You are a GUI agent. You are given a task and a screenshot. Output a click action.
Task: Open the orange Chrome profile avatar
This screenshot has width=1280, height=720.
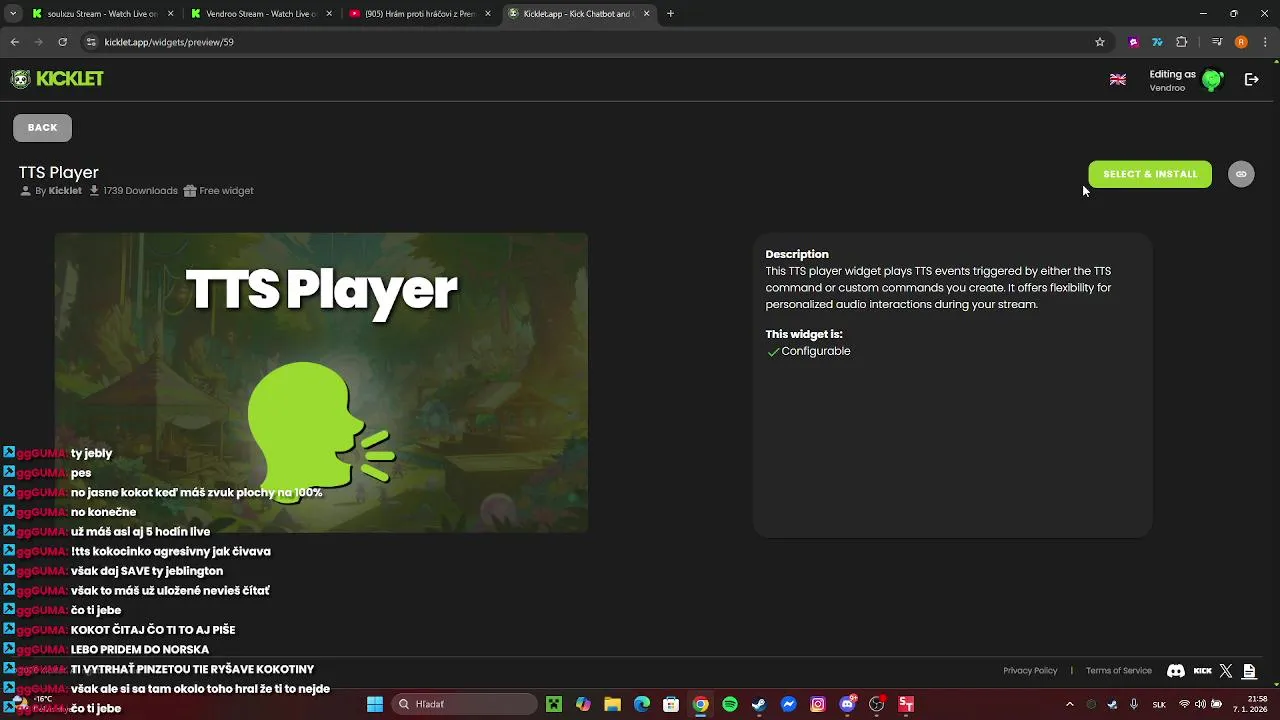1241,42
